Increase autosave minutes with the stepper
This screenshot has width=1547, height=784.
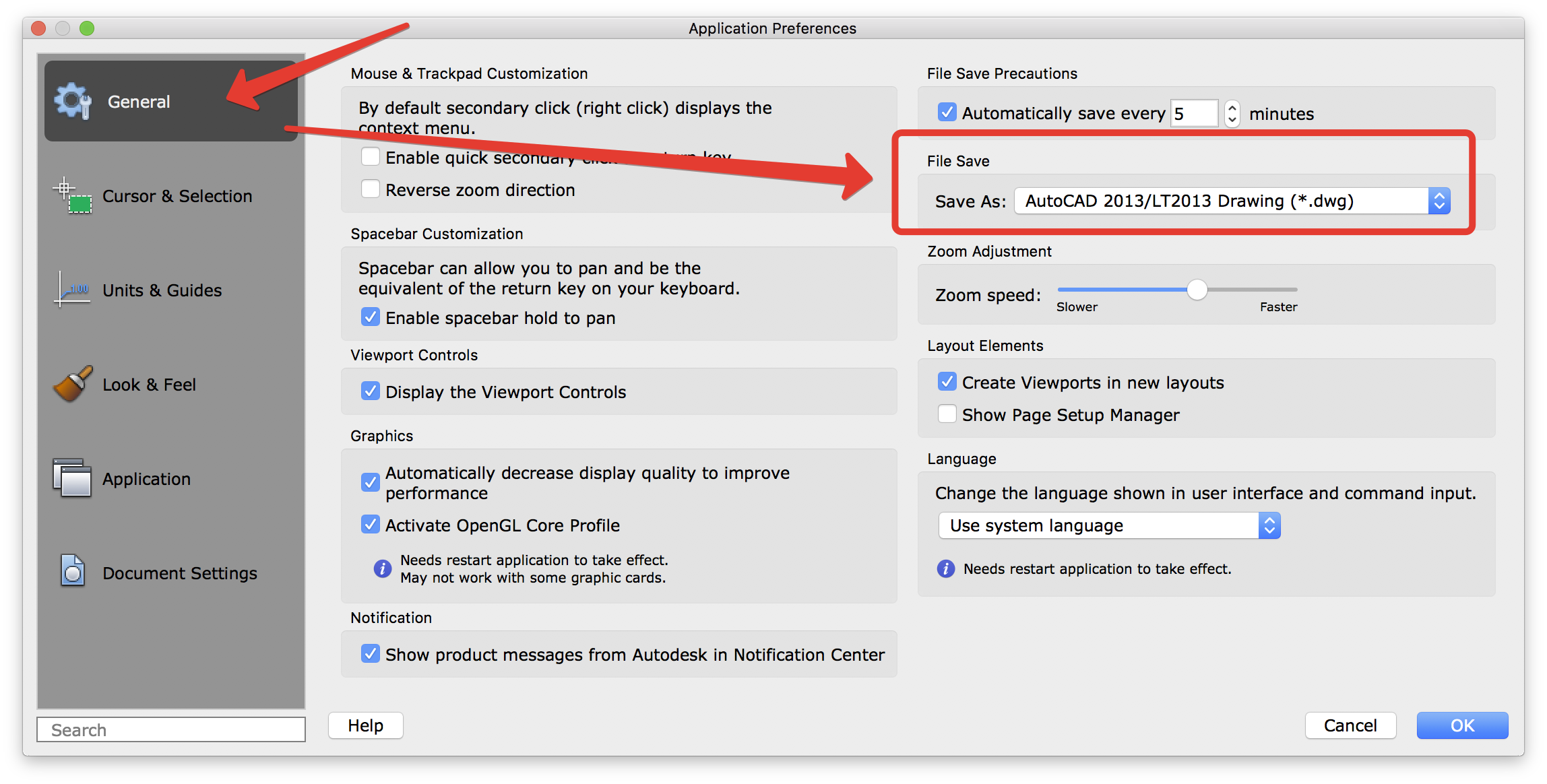click(1232, 108)
